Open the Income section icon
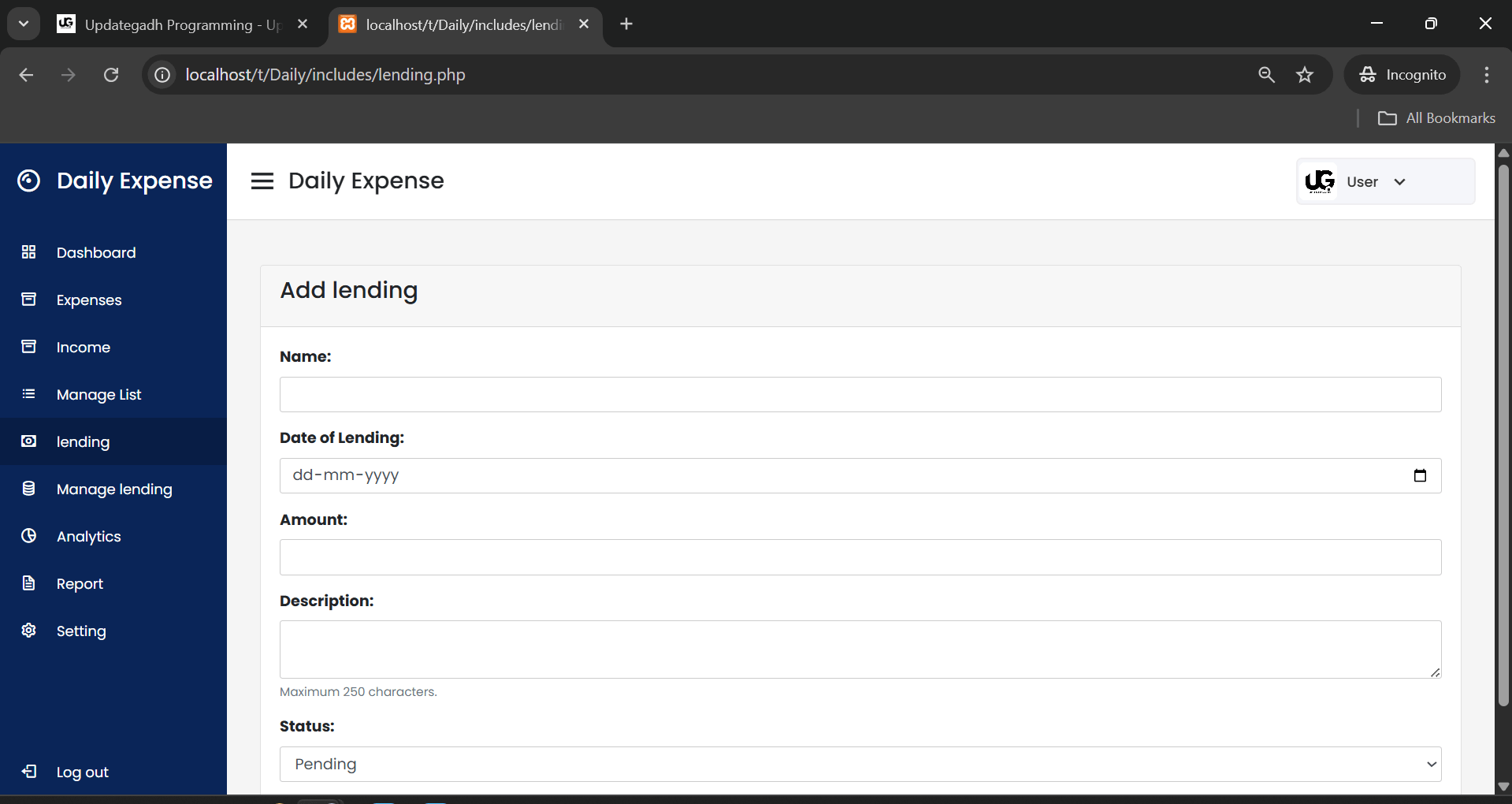 pyautogui.click(x=29, y=347)
